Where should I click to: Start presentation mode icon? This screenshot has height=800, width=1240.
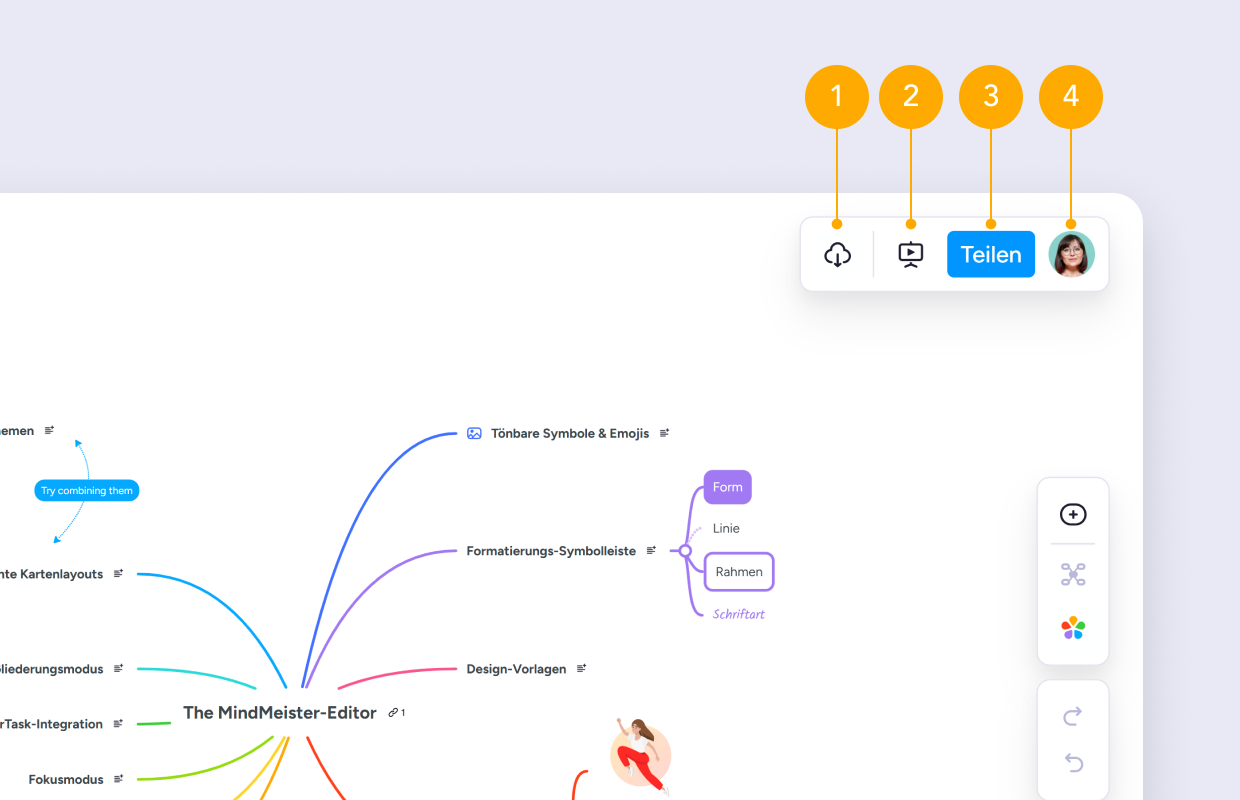[x=911, y=255]
